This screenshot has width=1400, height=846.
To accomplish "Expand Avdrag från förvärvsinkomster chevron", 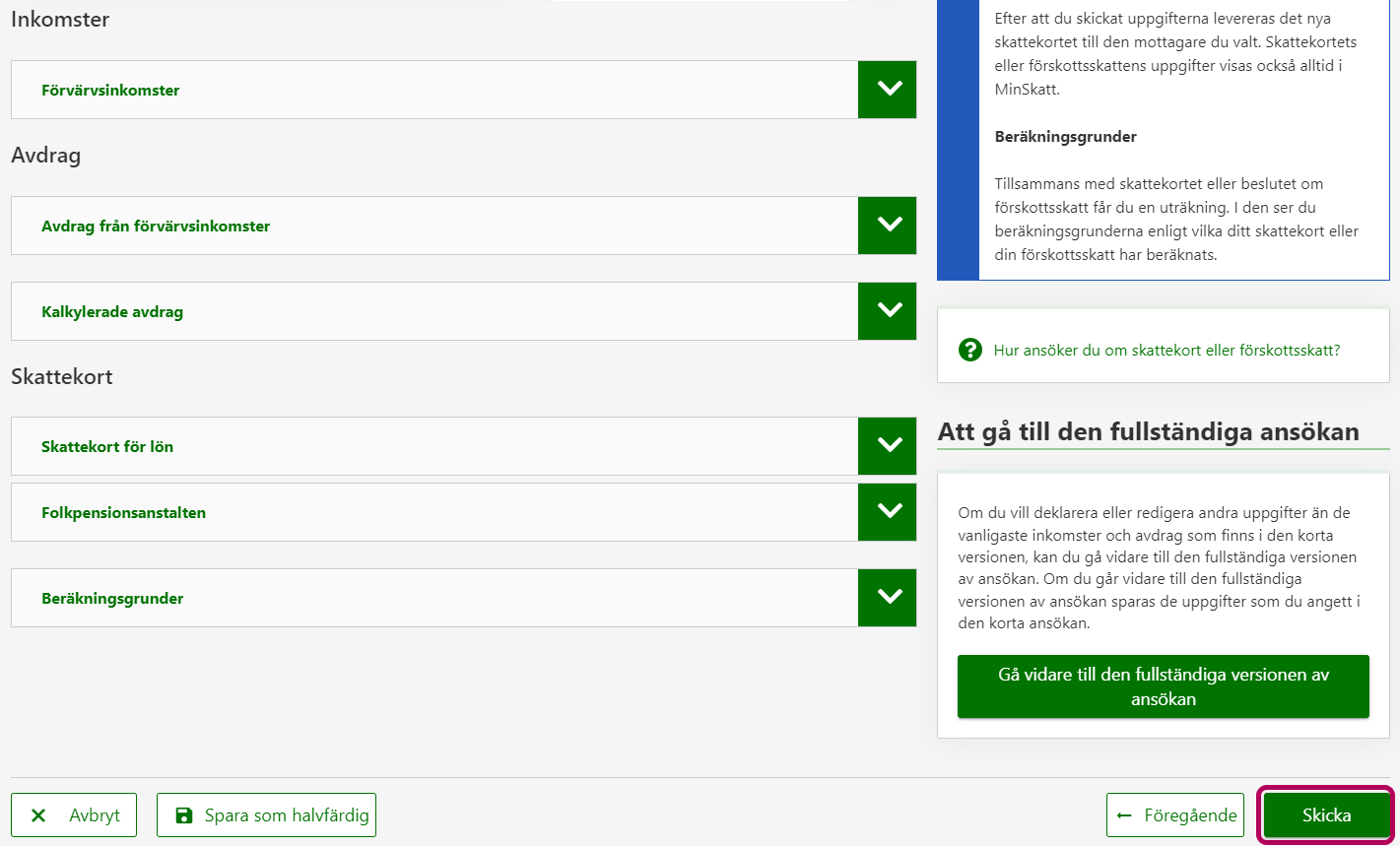I will 888,226.
